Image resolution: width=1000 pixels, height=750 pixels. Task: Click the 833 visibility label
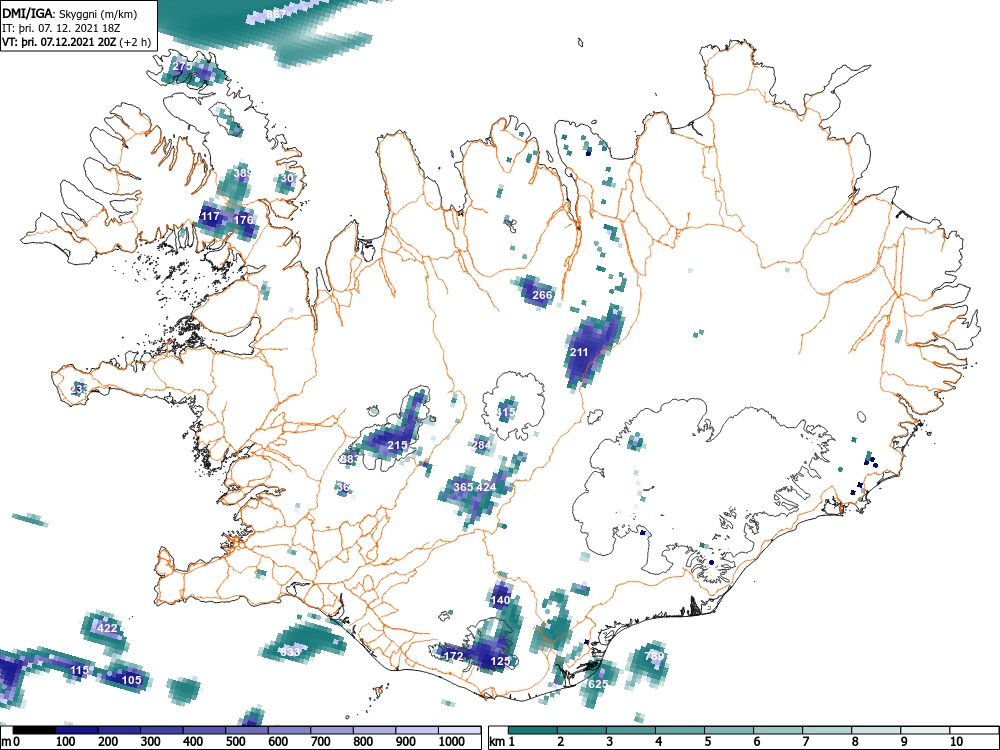tap(290, 652)
